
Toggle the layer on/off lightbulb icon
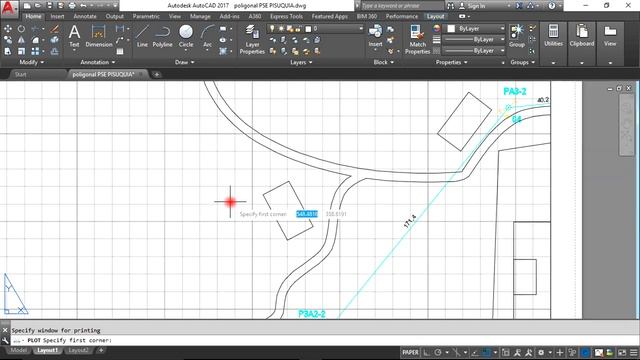(x=272, y=29)
